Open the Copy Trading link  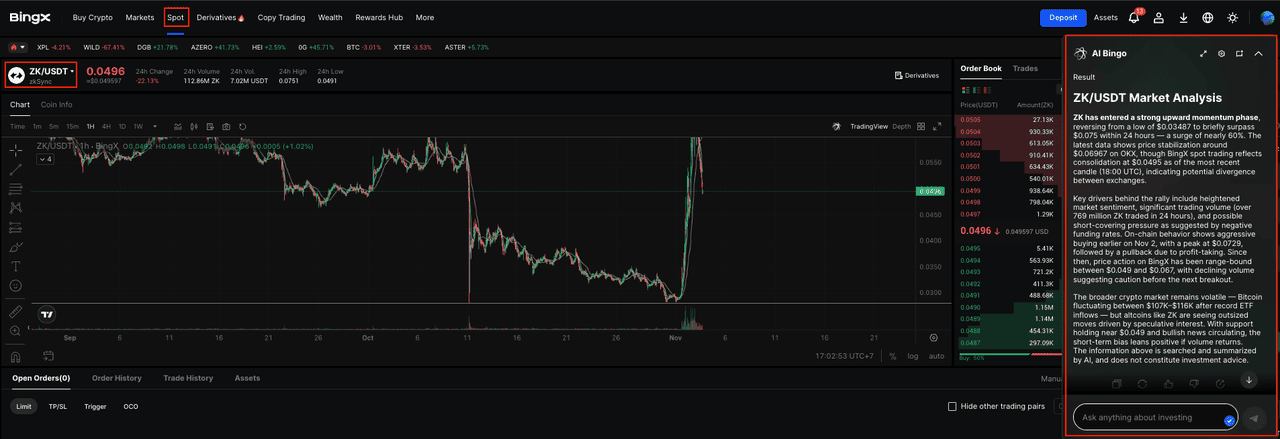(281, 17)
